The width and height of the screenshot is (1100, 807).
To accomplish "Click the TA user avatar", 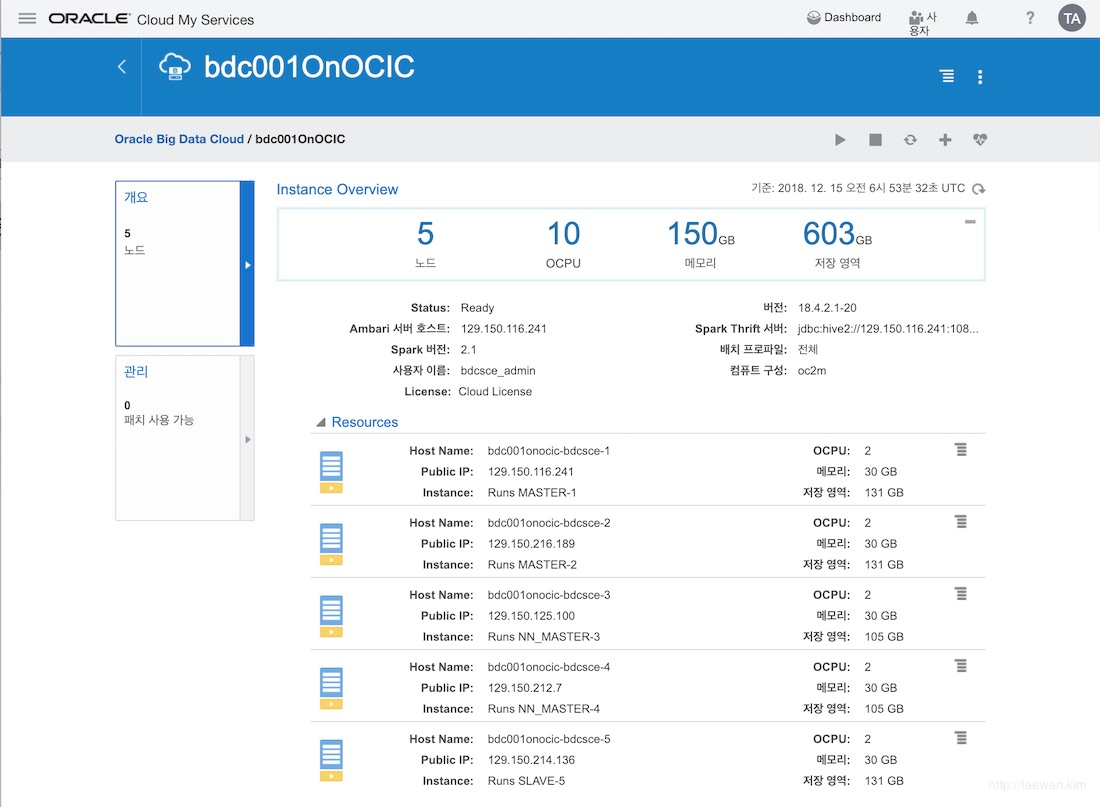I will pyautogui.click(x=1071, y=19).
